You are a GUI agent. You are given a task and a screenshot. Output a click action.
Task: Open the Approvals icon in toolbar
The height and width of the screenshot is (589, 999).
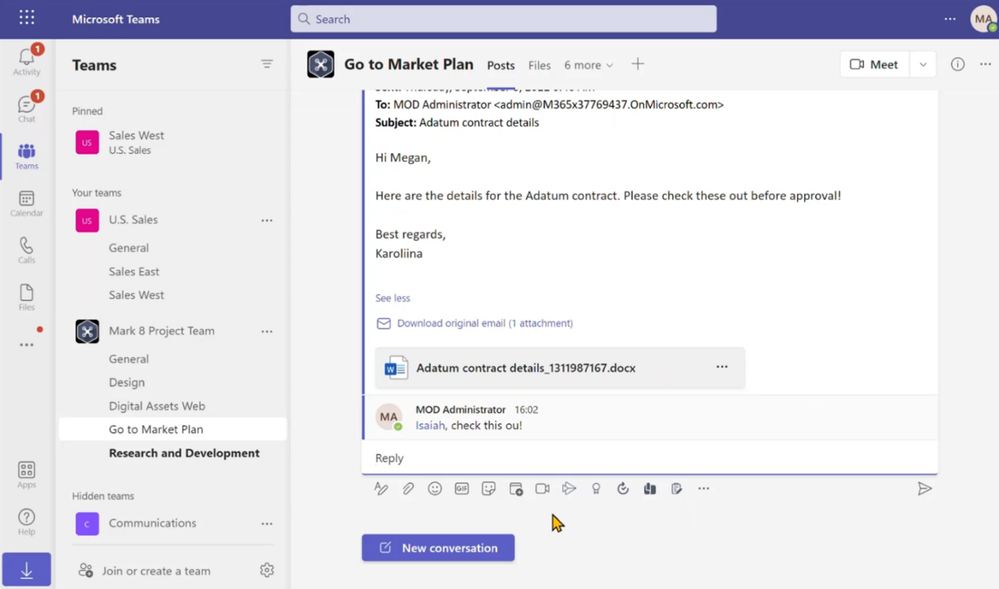623,489
